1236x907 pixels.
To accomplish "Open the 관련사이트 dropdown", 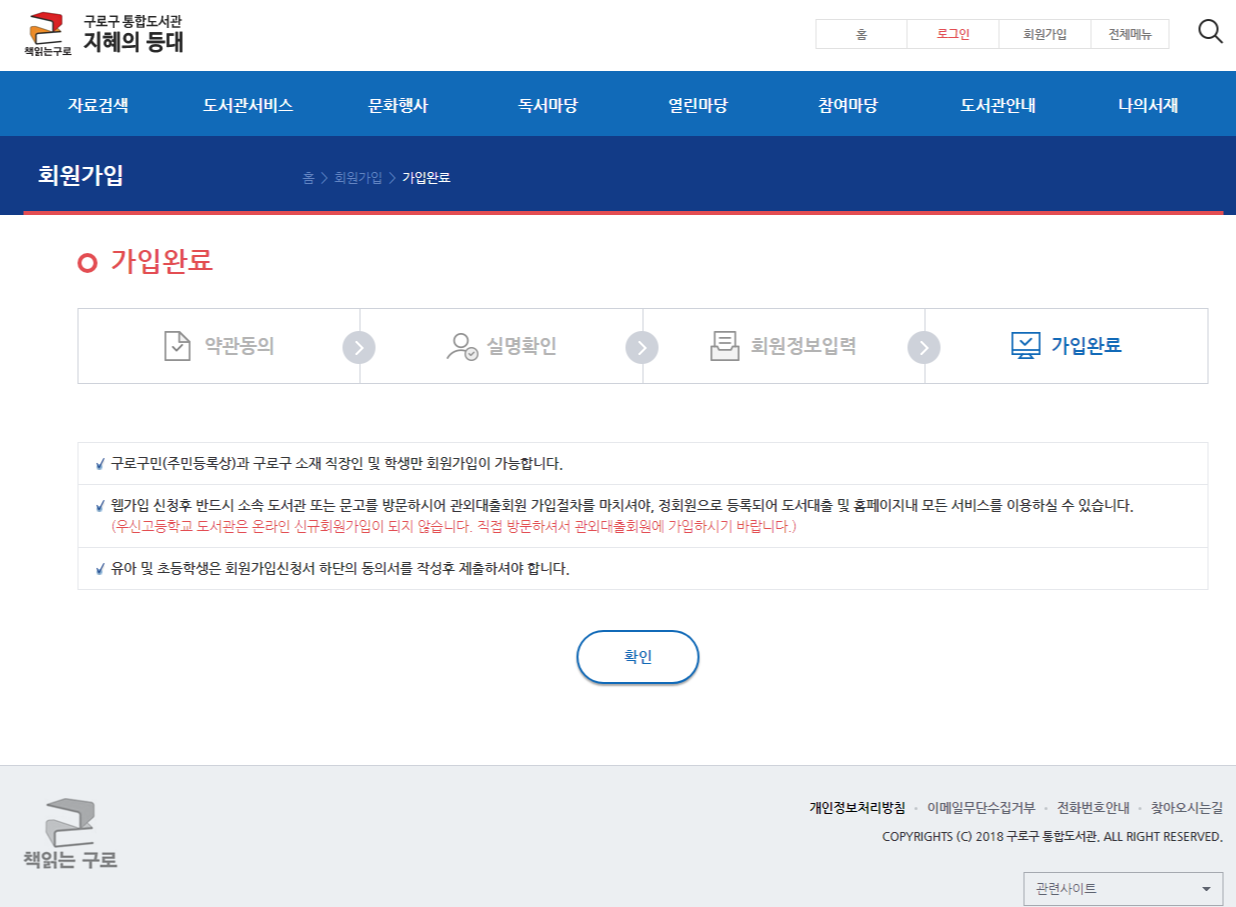I will [1123, 889].
